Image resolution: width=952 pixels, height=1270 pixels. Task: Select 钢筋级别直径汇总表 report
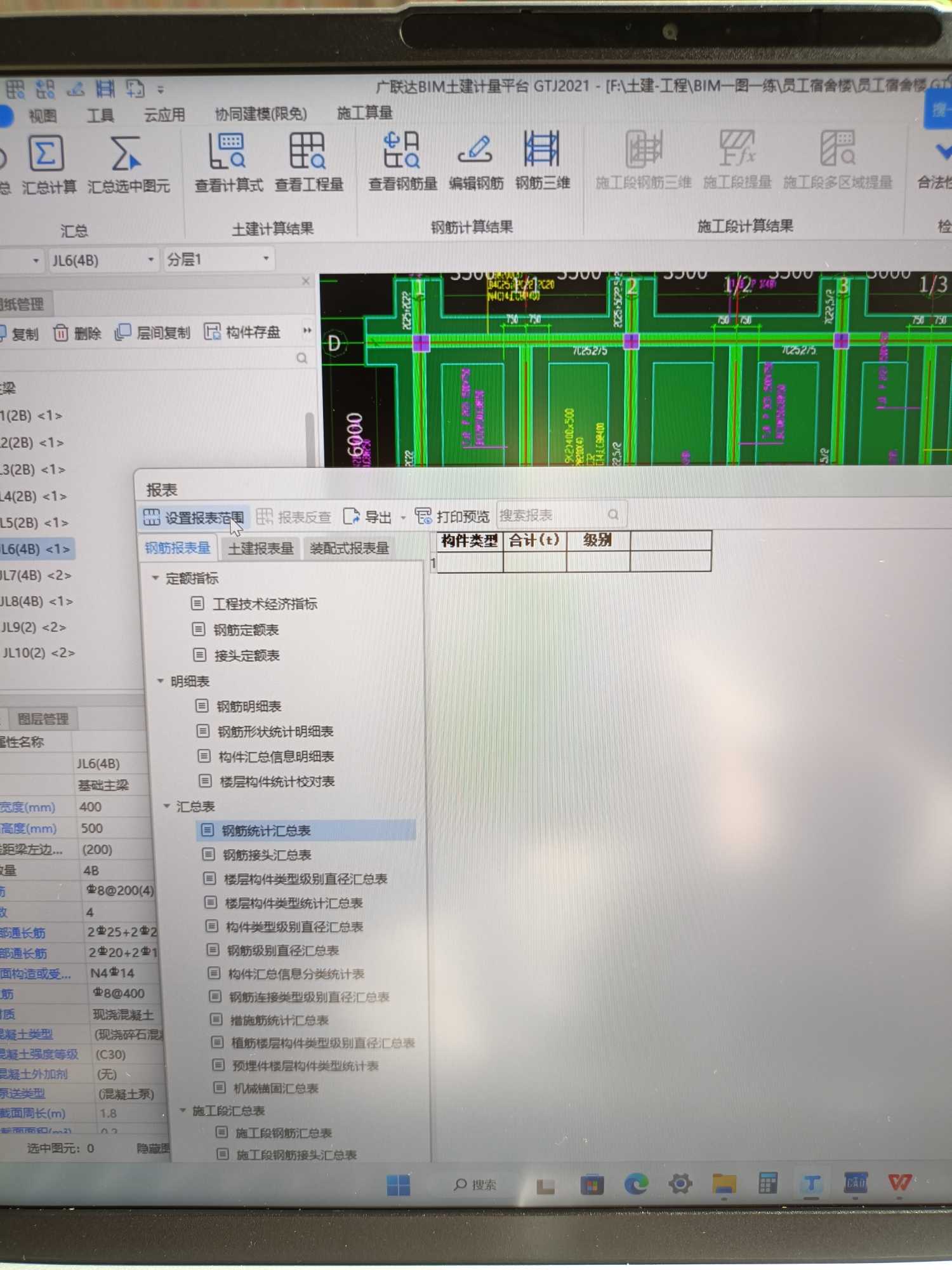273,950
